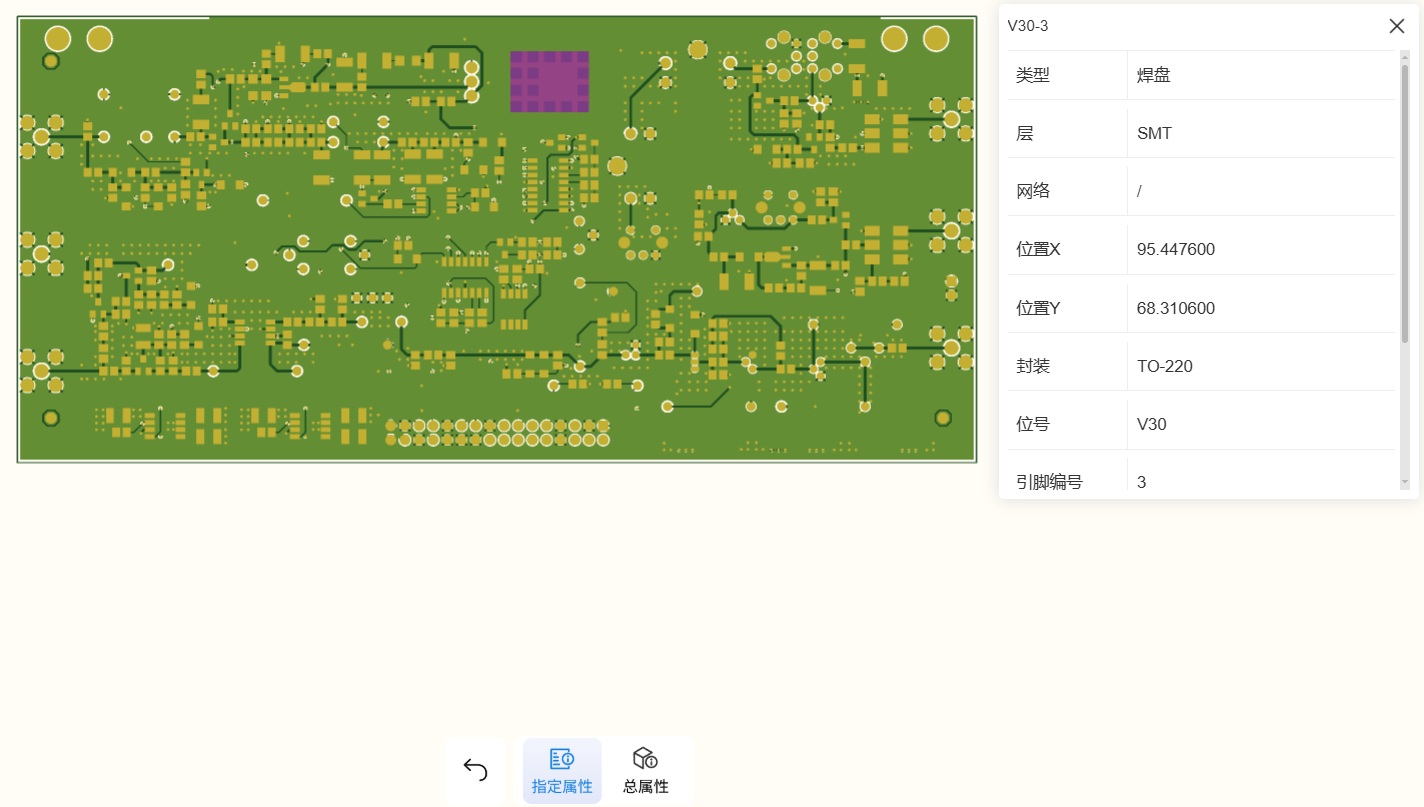Select the 指定属性 icon button

(562, 770)
